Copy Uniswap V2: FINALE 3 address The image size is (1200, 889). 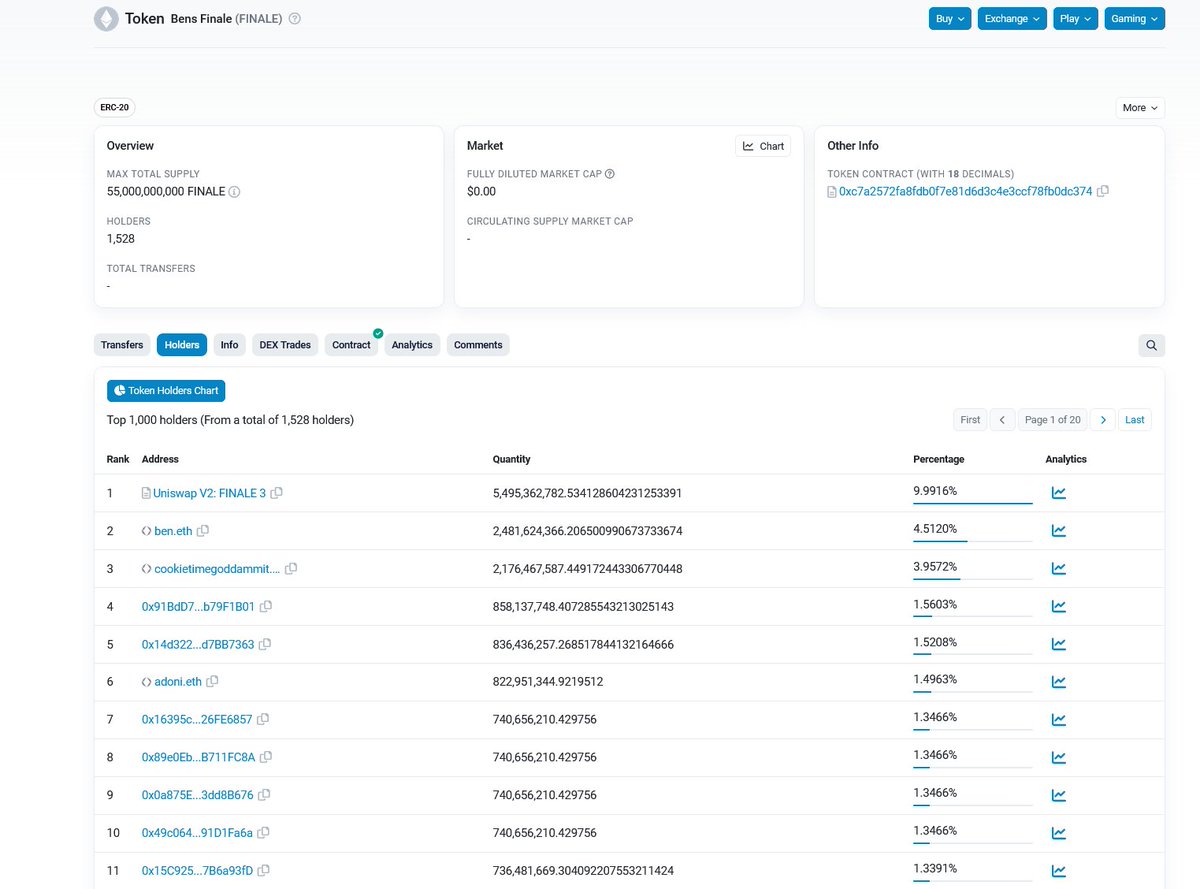tap(277, 493)
